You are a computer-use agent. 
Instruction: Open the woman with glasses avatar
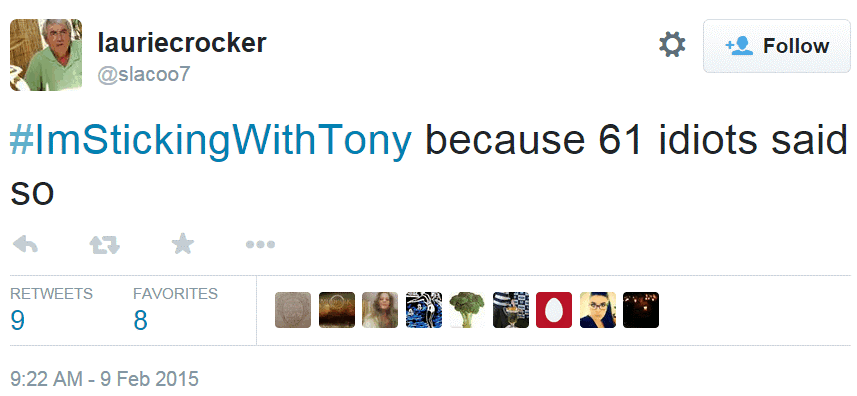pyautogui.click(x=597, y=310)
